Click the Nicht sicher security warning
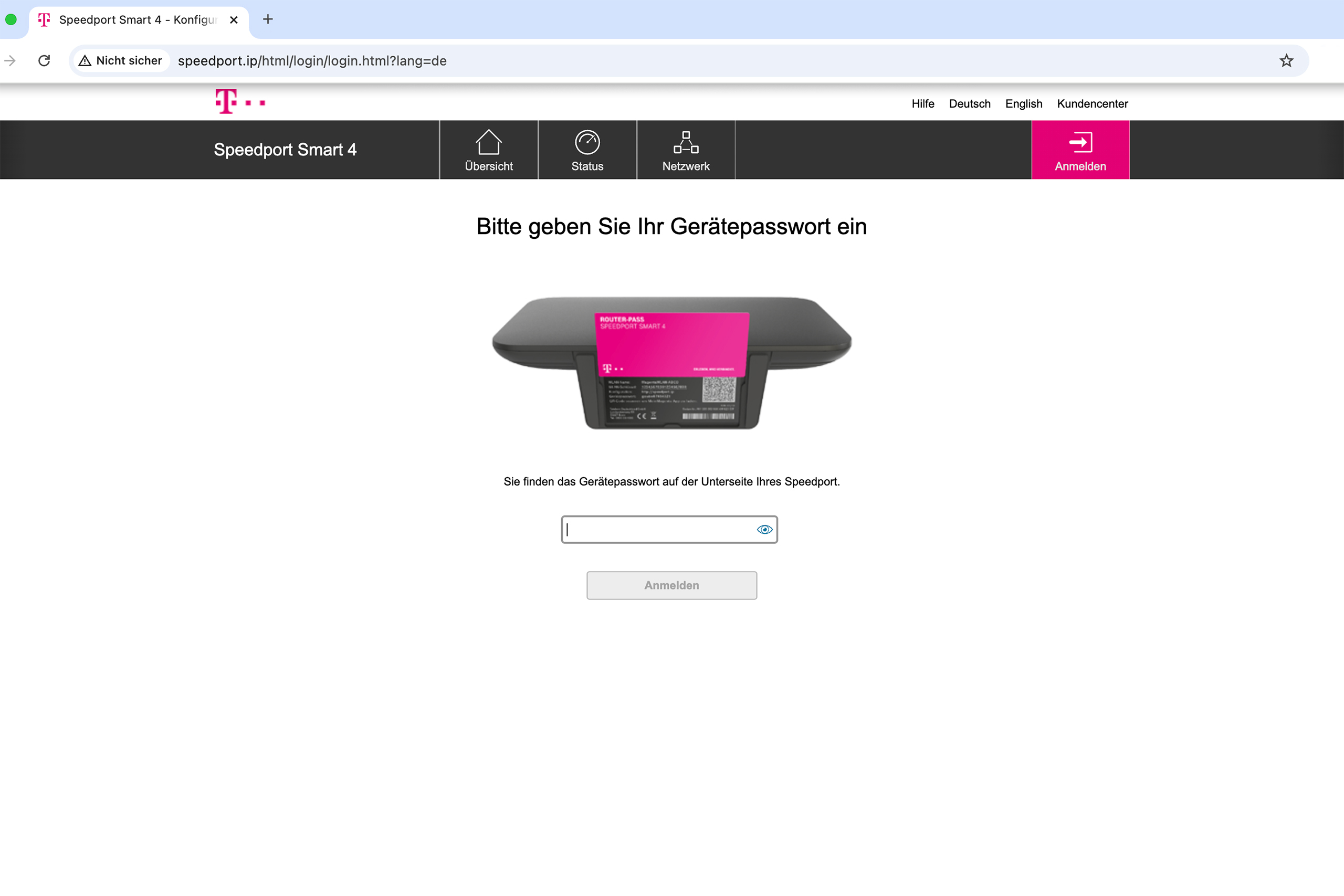 [120, 60]
